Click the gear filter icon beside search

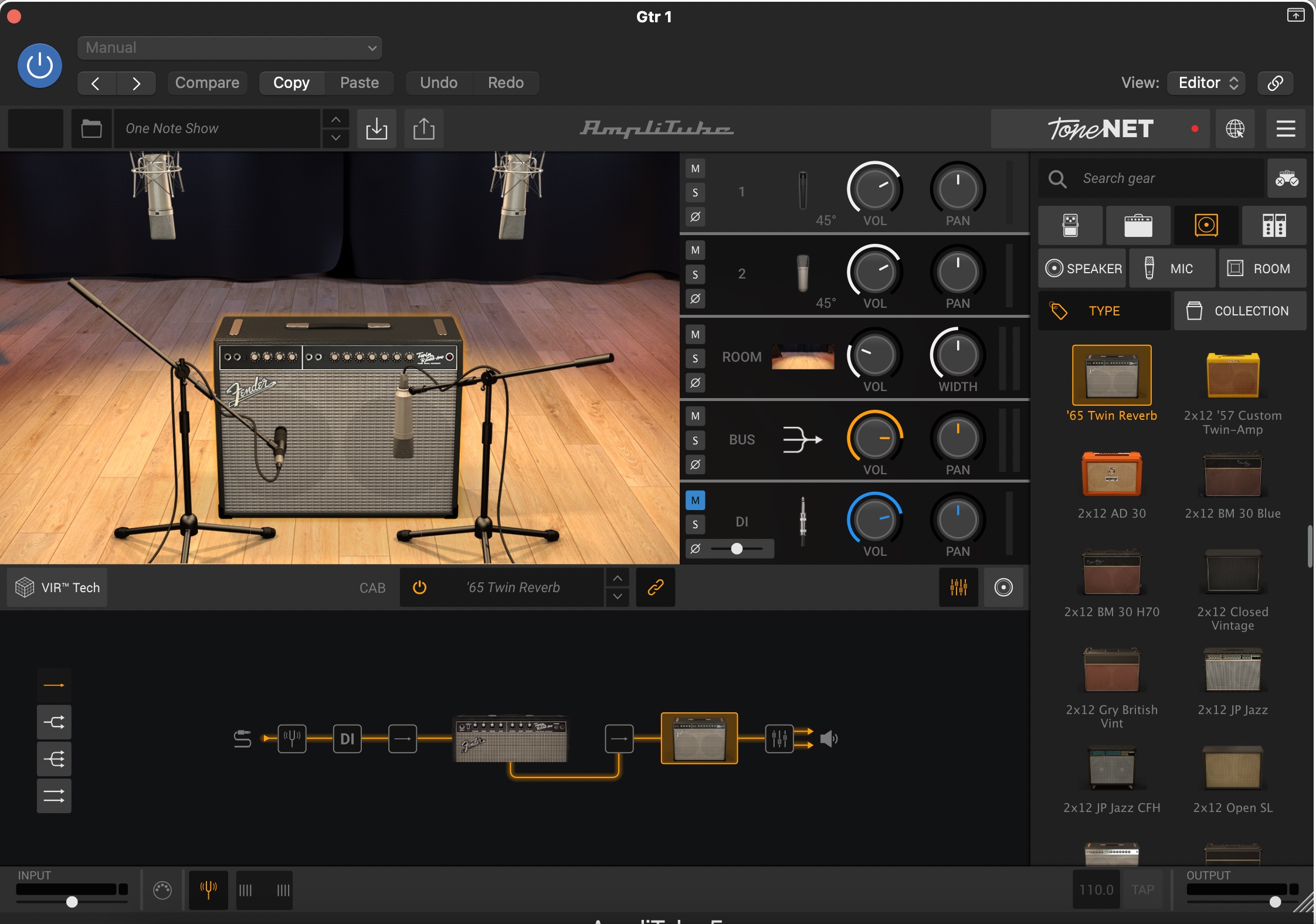click(x=1287, y=178)
